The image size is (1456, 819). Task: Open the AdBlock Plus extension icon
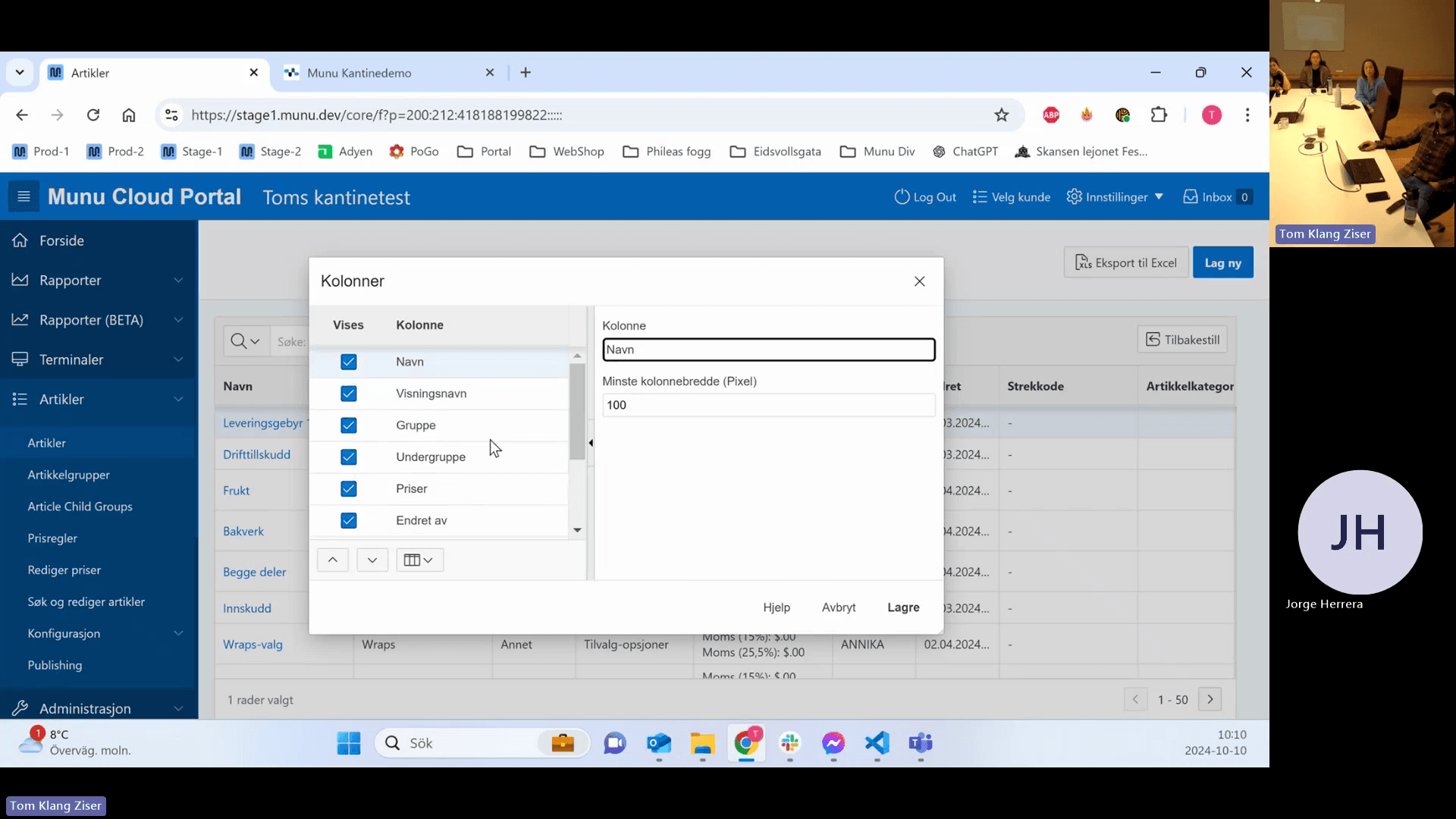[1051, 115]
